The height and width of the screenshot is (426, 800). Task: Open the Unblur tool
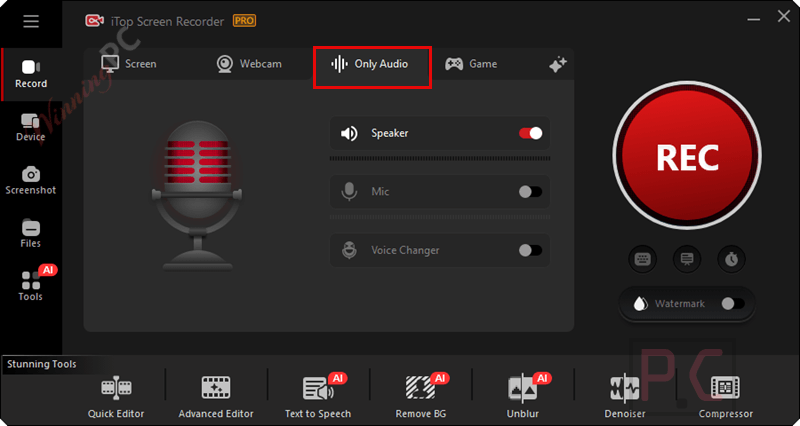click(x=523, y=397)
